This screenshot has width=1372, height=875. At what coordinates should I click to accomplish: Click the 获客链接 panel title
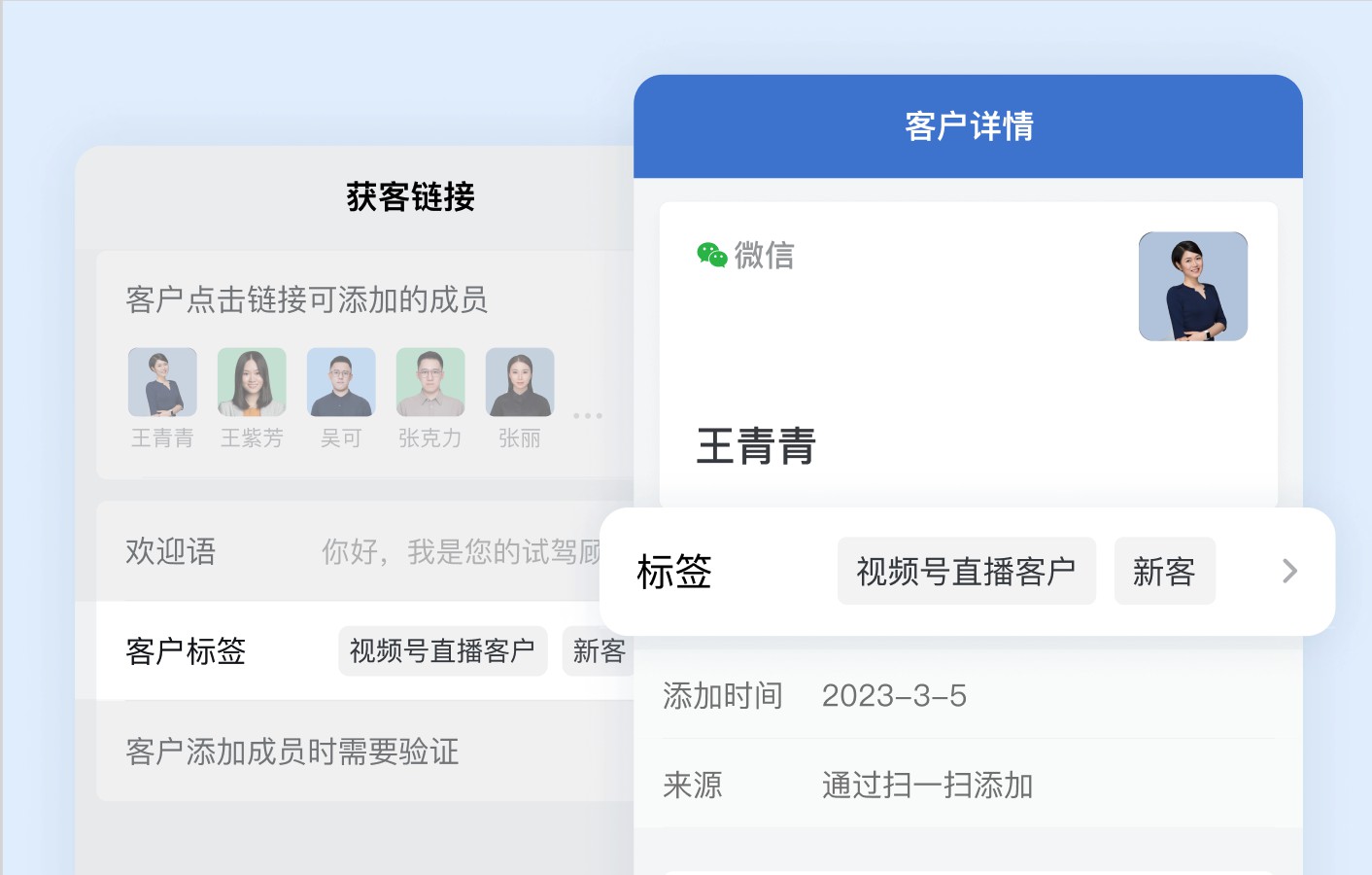coord(410,197)
